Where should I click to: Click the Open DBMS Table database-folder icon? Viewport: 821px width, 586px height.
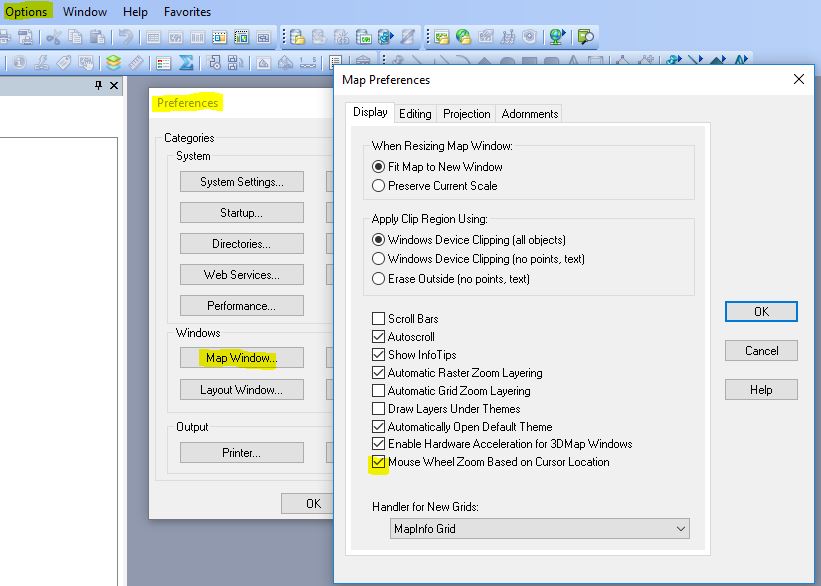297,37
